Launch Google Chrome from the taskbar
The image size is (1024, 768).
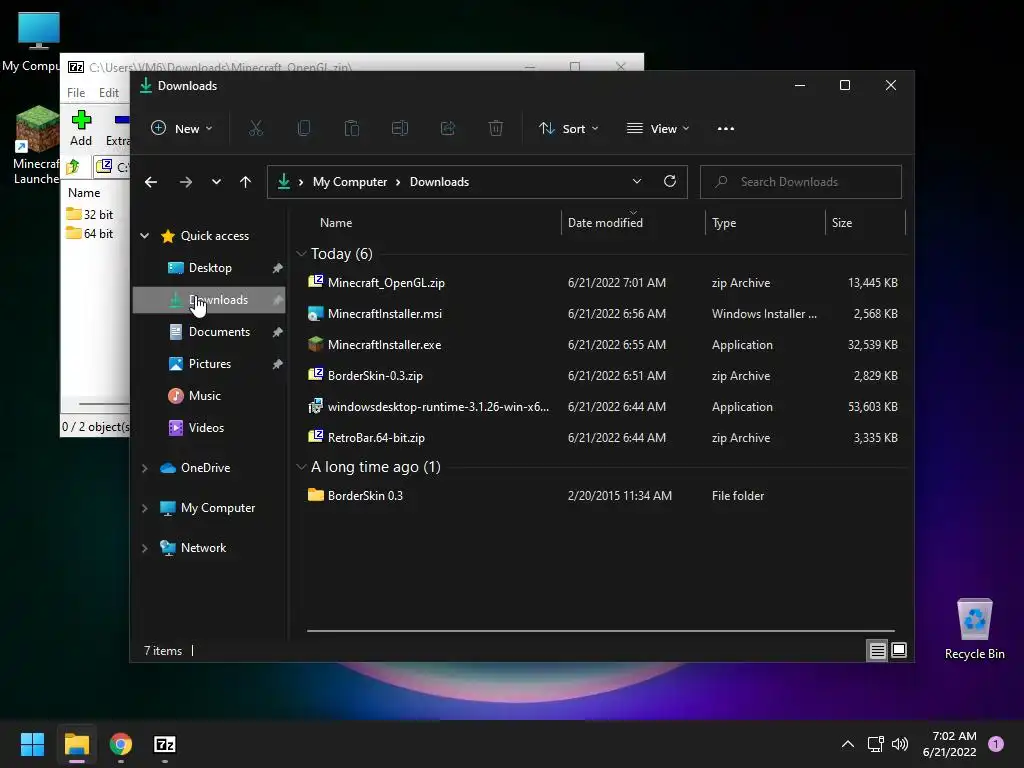click(x=121, y=744)
